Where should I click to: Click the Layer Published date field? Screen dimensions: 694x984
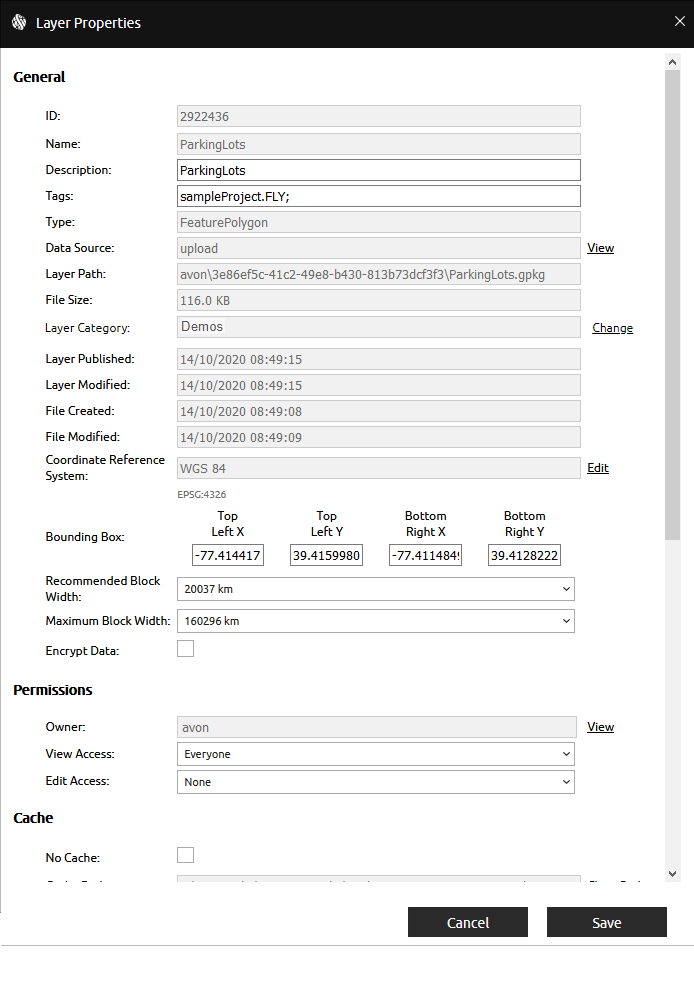379,359
